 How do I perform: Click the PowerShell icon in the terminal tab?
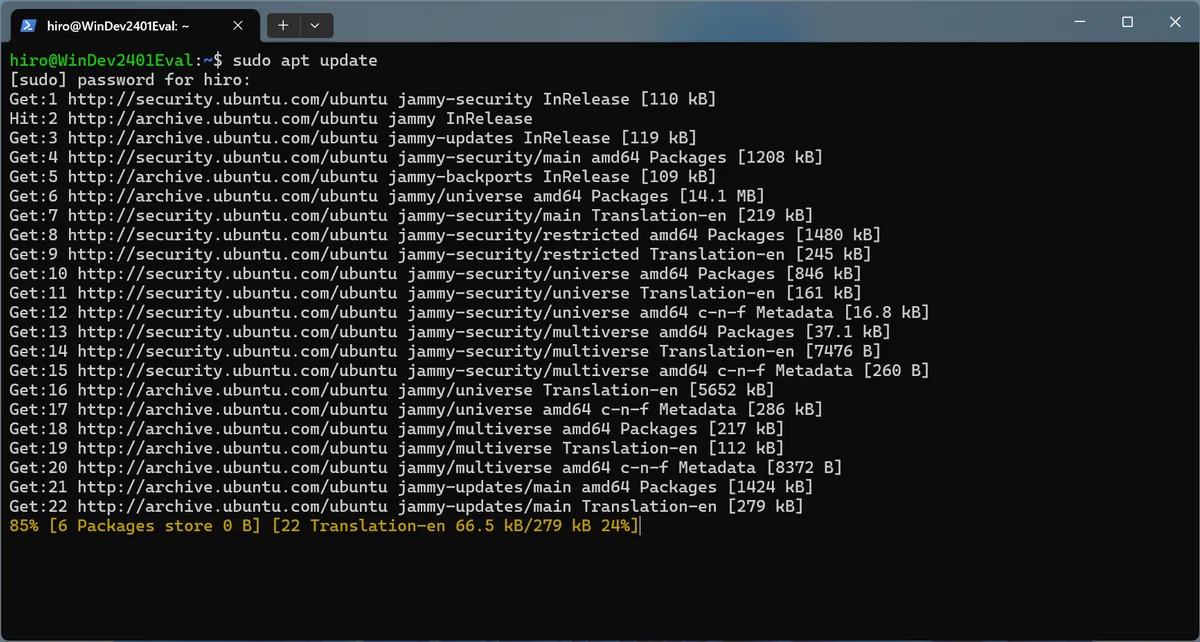pos(29,24)
